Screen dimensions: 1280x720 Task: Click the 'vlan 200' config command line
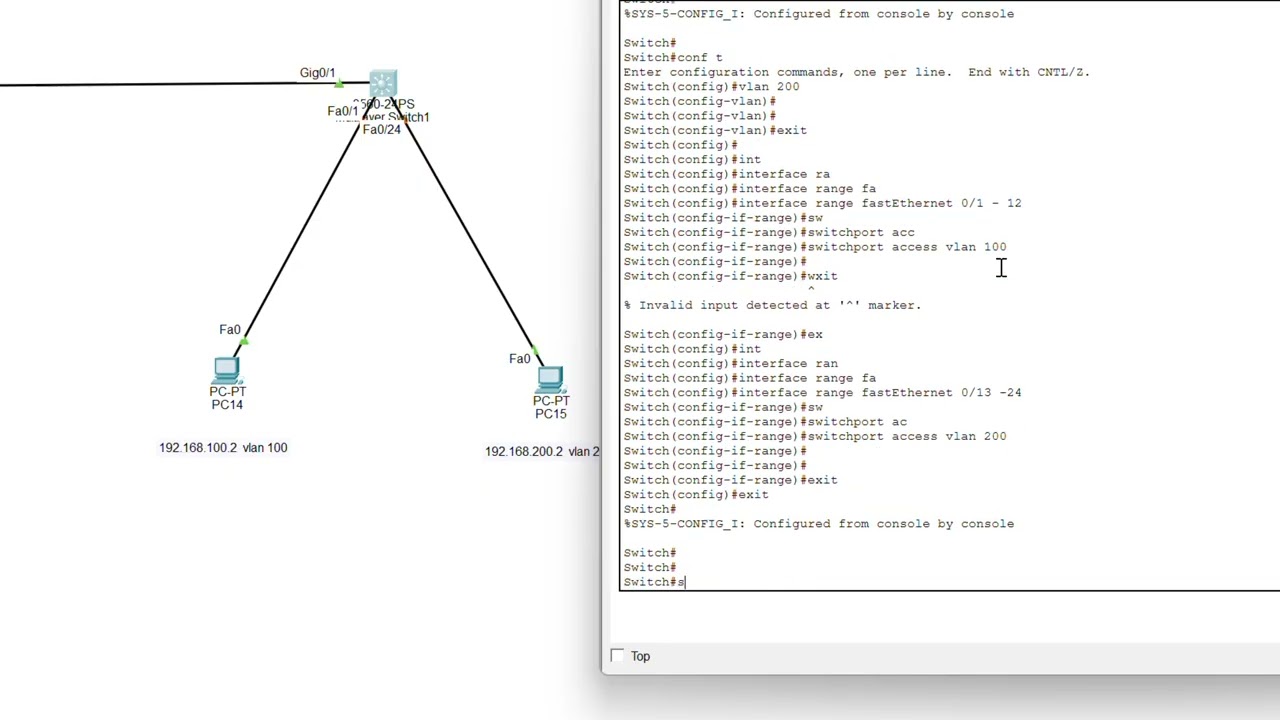point(711,87)
